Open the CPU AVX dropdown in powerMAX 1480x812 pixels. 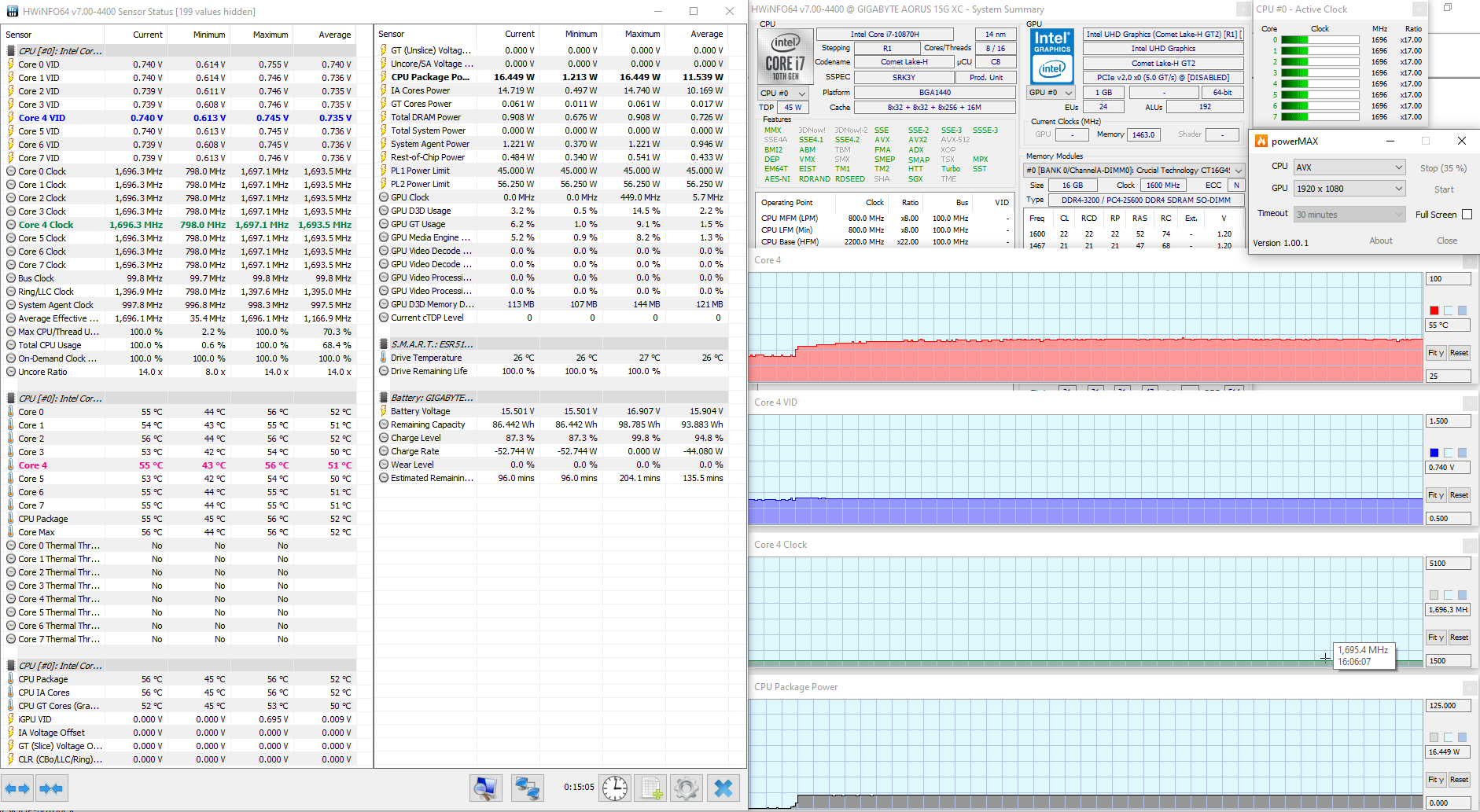tap(1349, 167)
